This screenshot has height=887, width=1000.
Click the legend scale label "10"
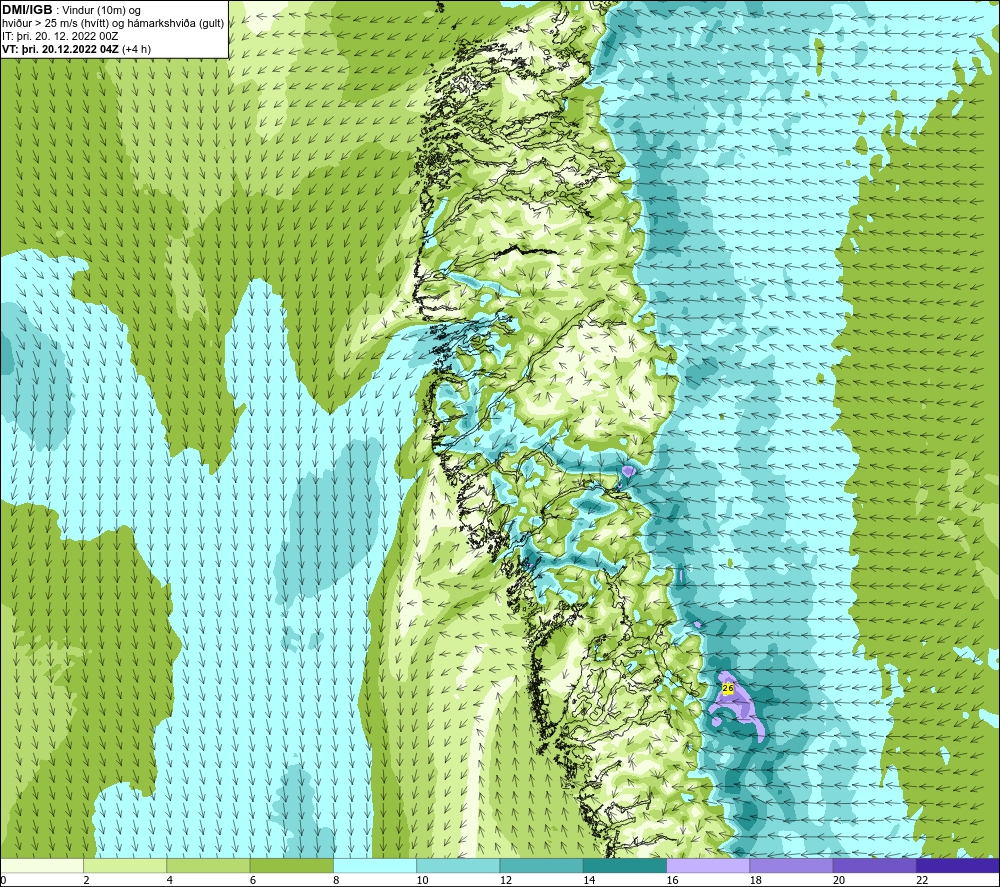(x=422, y=881)
